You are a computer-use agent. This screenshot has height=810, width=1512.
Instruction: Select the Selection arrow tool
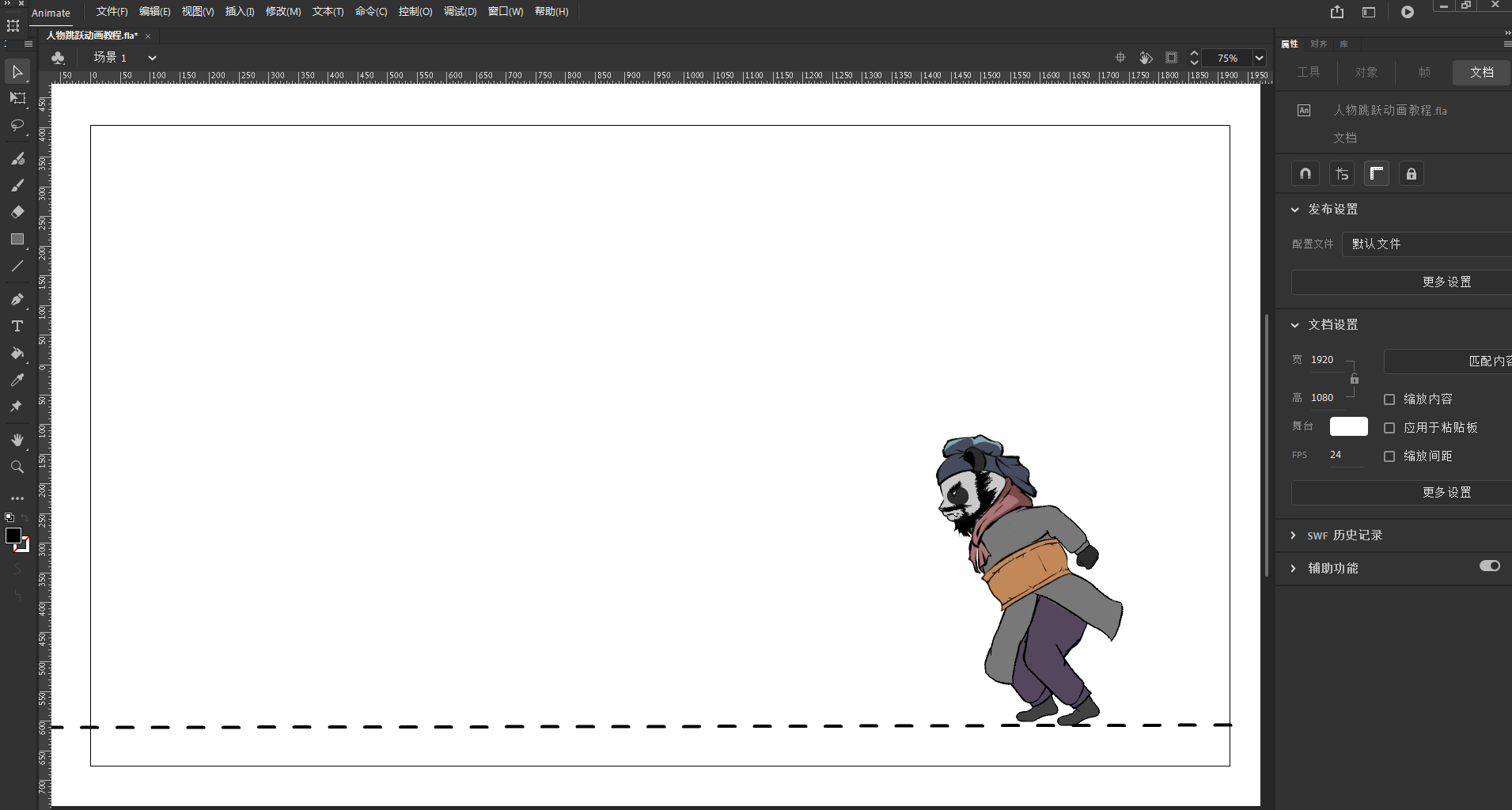pos(17,72)
